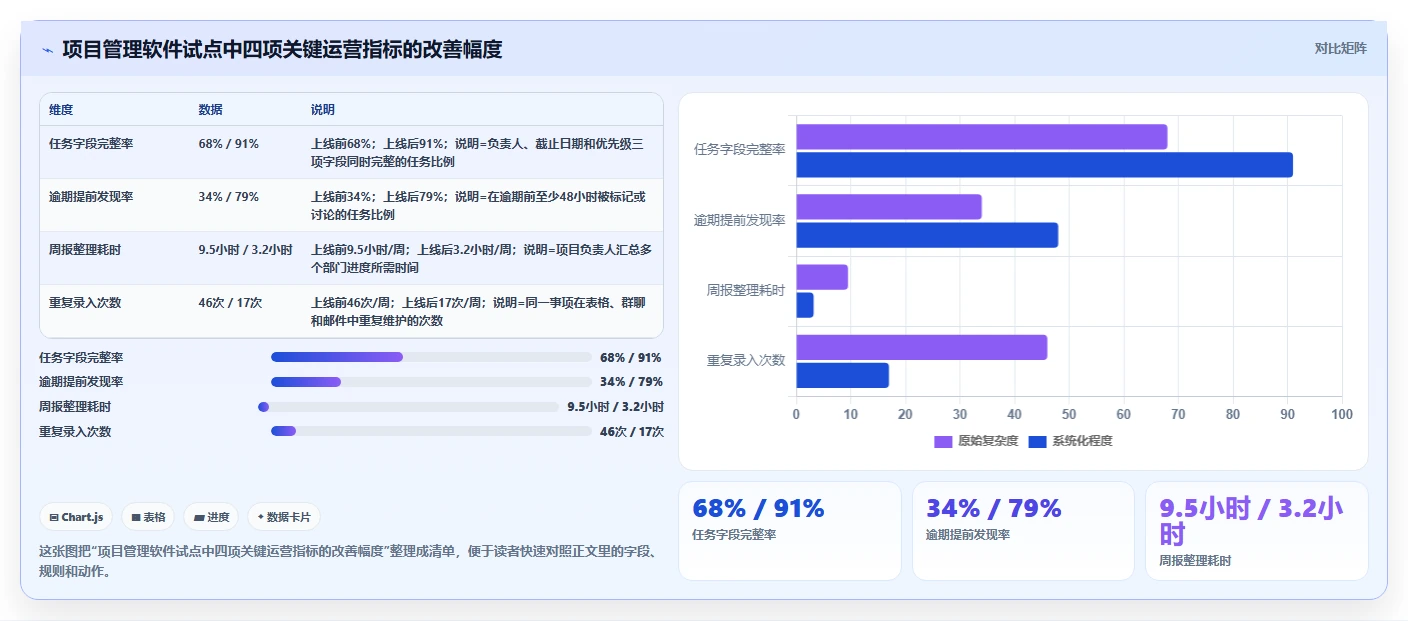
Task: Open the 34% / 79% data card
Action: coord(1023,531)
